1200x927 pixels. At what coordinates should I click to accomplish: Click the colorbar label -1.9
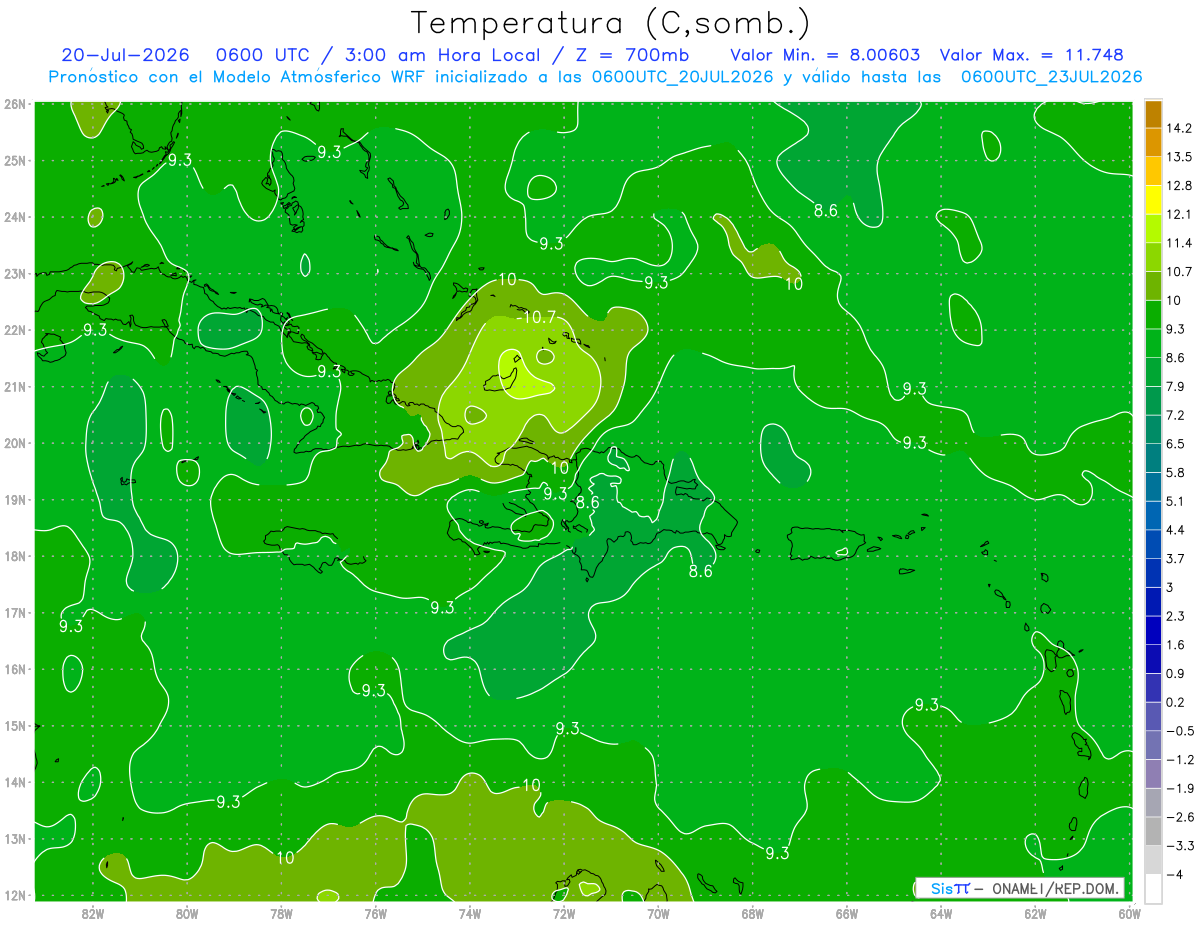pos(1179,788)
